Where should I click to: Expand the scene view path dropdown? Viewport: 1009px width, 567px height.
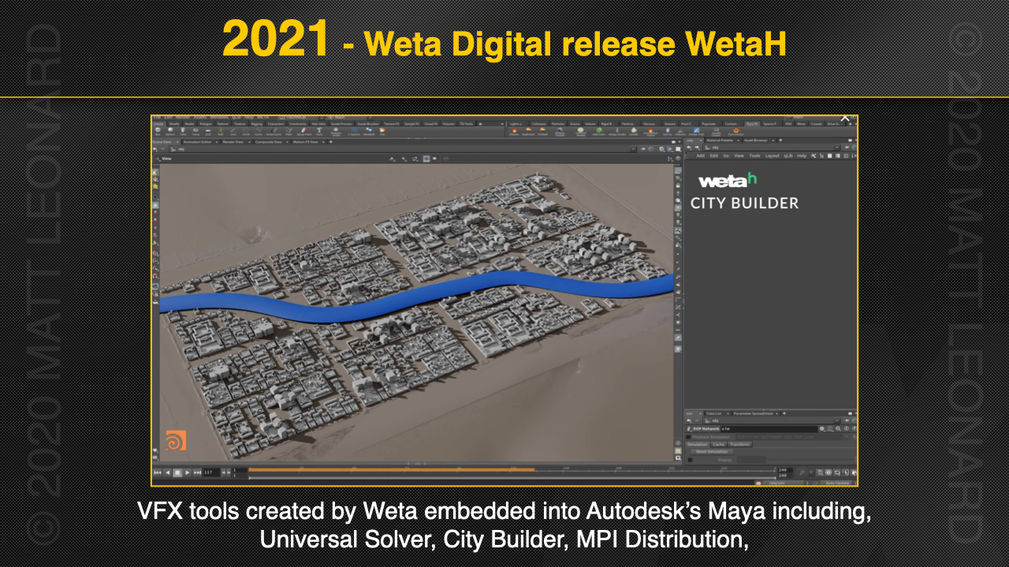coord(633,149)
